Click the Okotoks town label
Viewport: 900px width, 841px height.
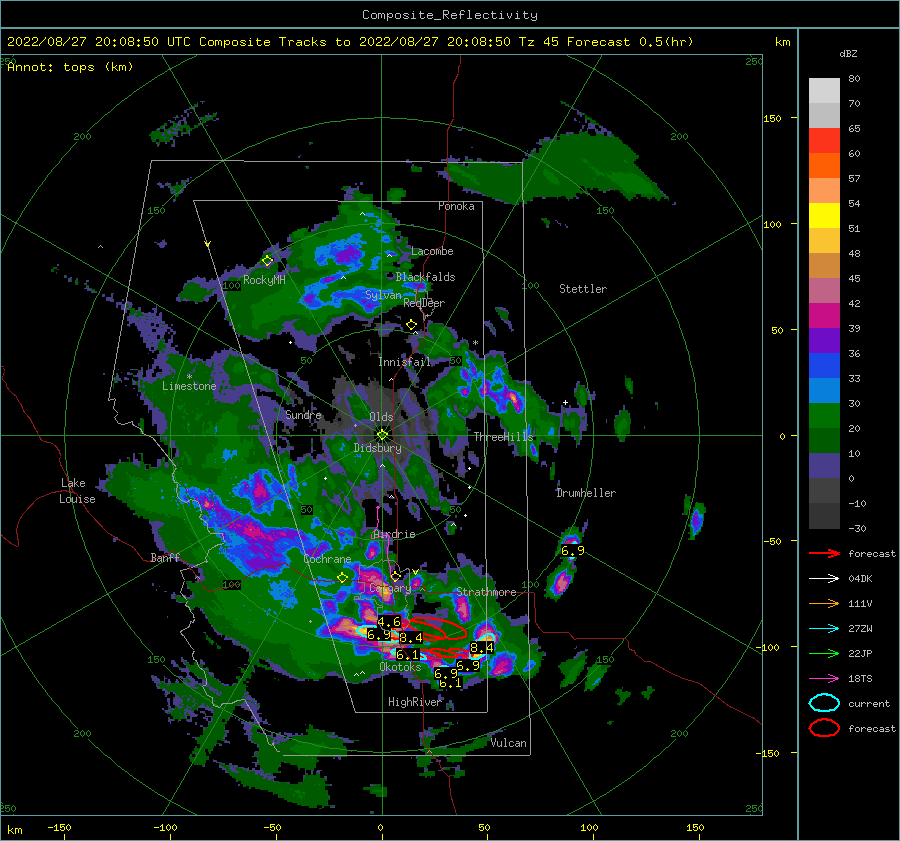point(400,667)
